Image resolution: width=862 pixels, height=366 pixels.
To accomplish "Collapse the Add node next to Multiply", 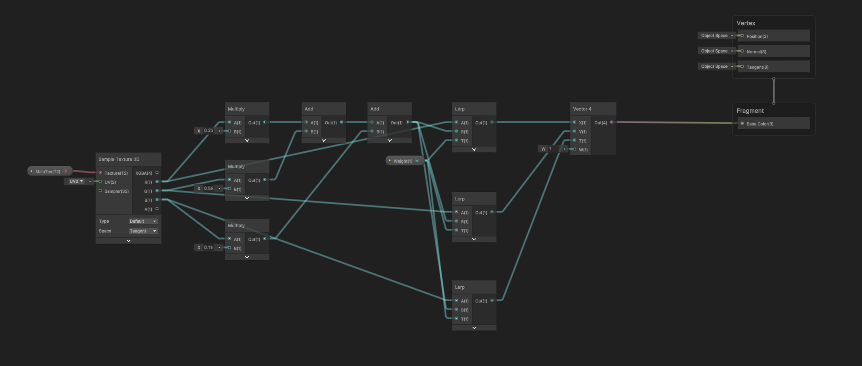I will 324,140.
